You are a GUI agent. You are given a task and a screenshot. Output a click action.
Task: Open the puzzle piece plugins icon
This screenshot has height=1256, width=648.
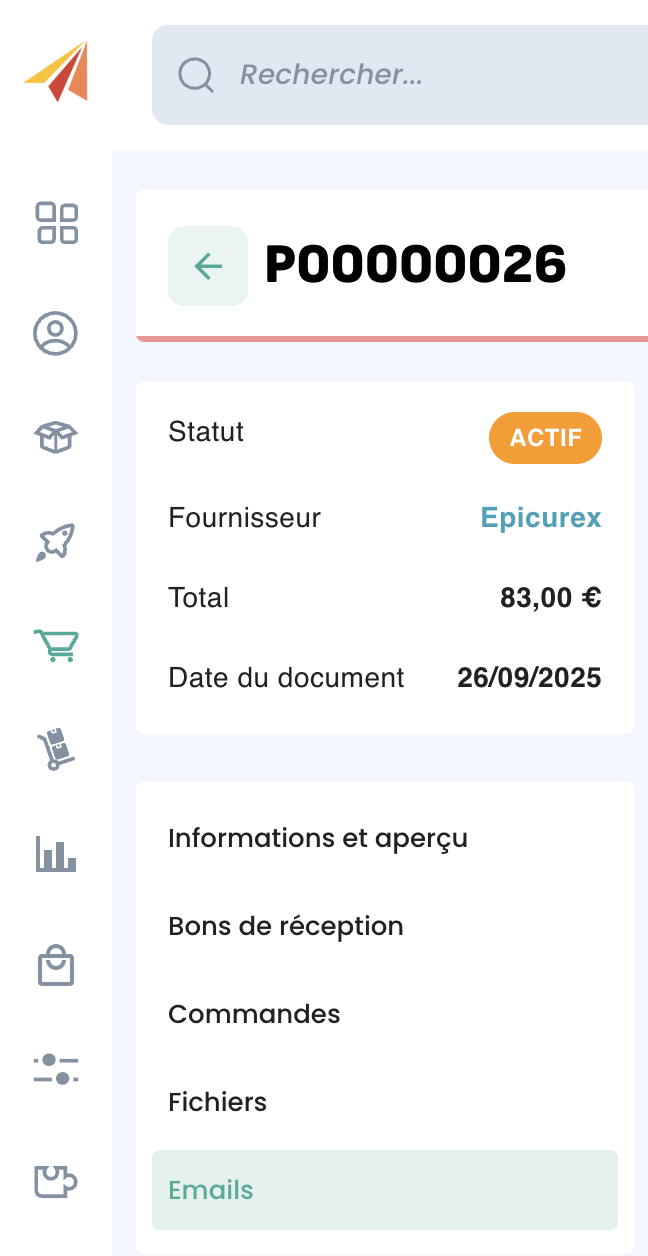pyautogui.click(x=56, y=1181)
